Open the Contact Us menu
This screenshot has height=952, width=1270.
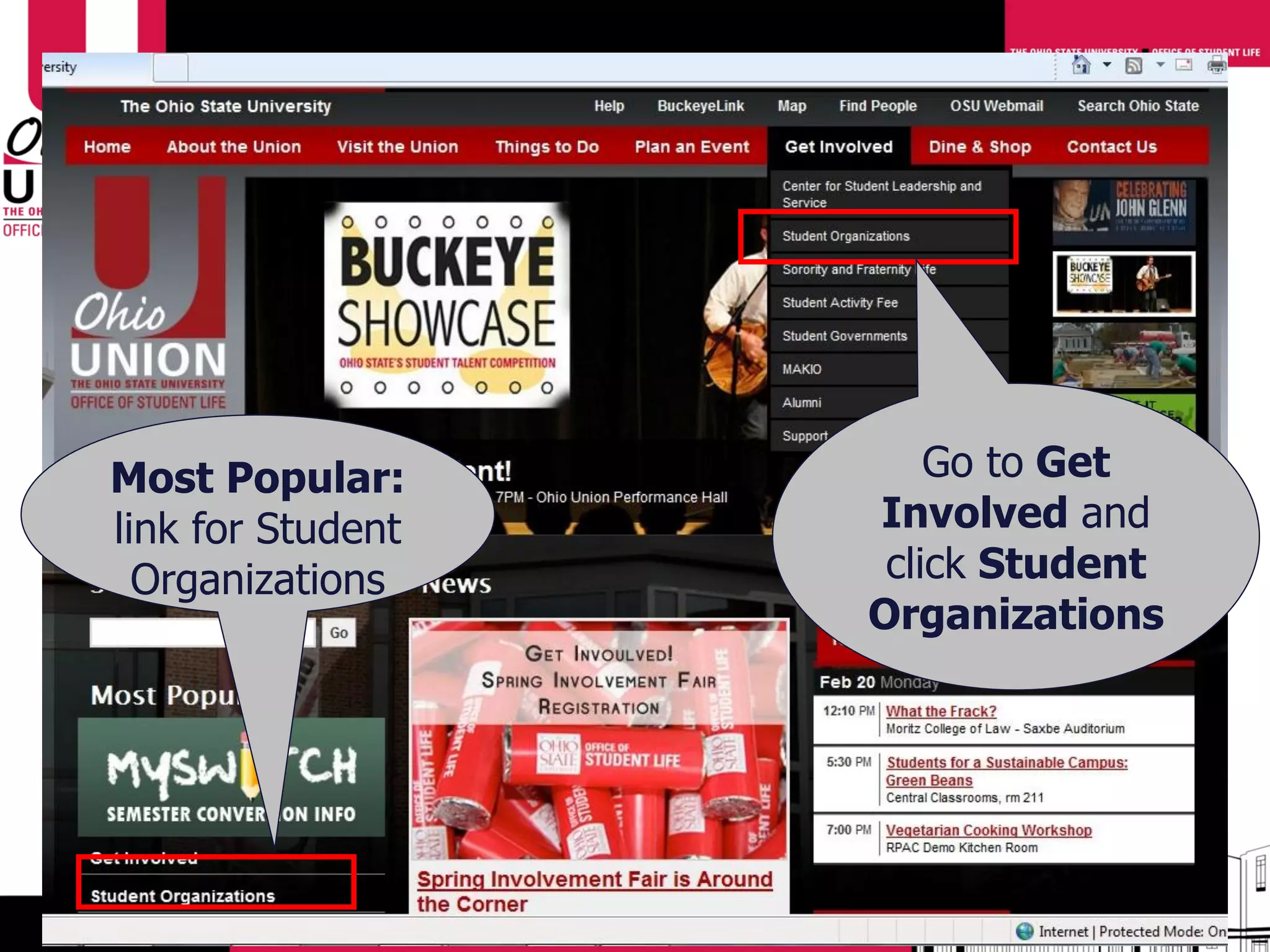1112,147
